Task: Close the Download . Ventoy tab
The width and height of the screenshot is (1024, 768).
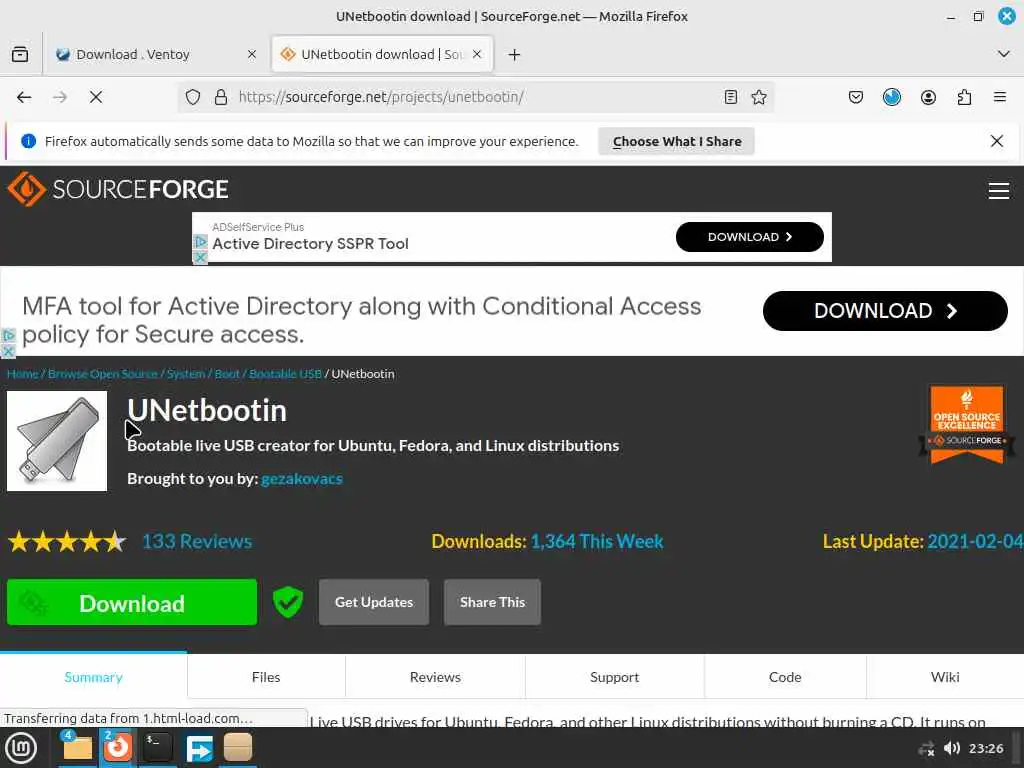Action: click(x=252, y=54)
